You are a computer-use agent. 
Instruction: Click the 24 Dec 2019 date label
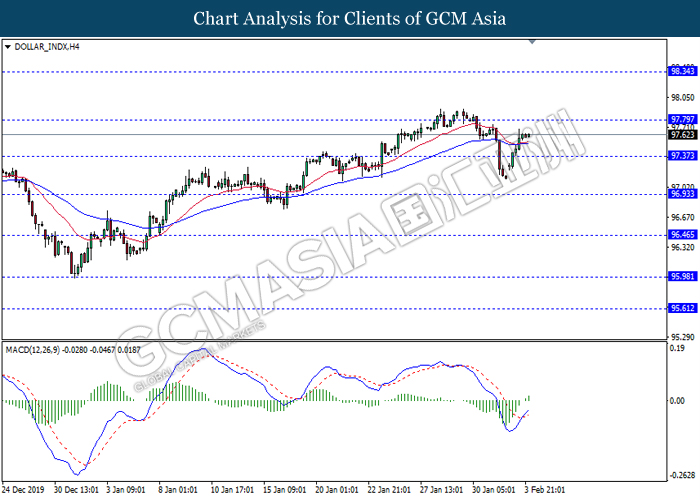click(23, 490)
